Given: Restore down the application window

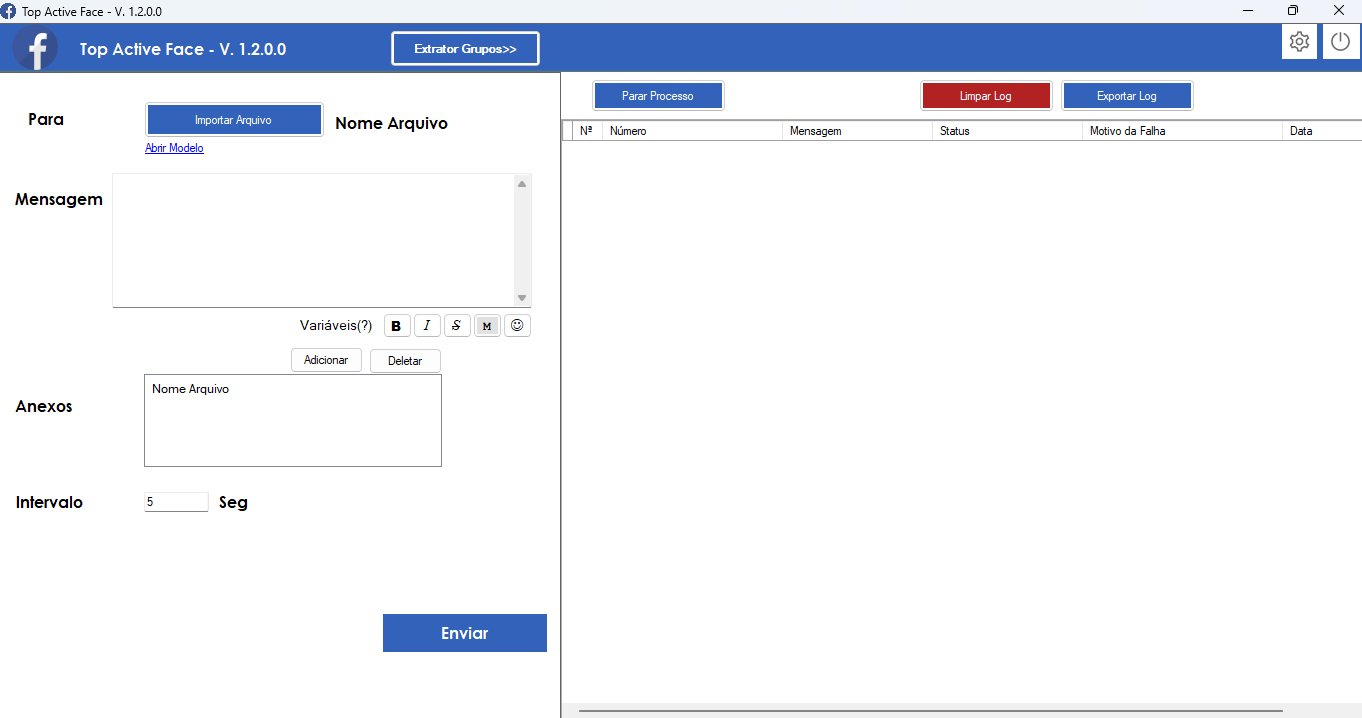Looking at the screenshot, I should click(1293, 11).
